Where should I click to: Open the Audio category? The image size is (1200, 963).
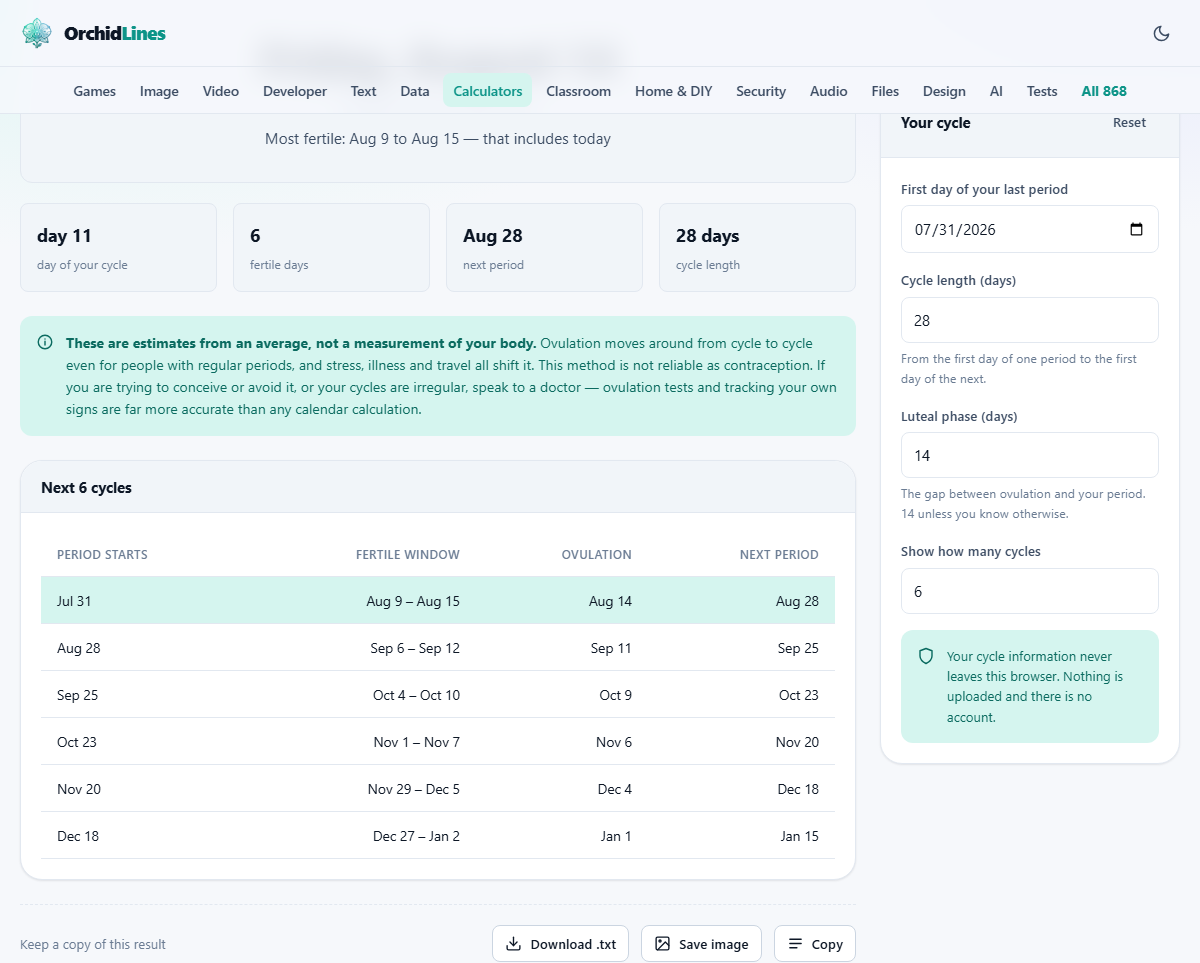click(829, 91)
